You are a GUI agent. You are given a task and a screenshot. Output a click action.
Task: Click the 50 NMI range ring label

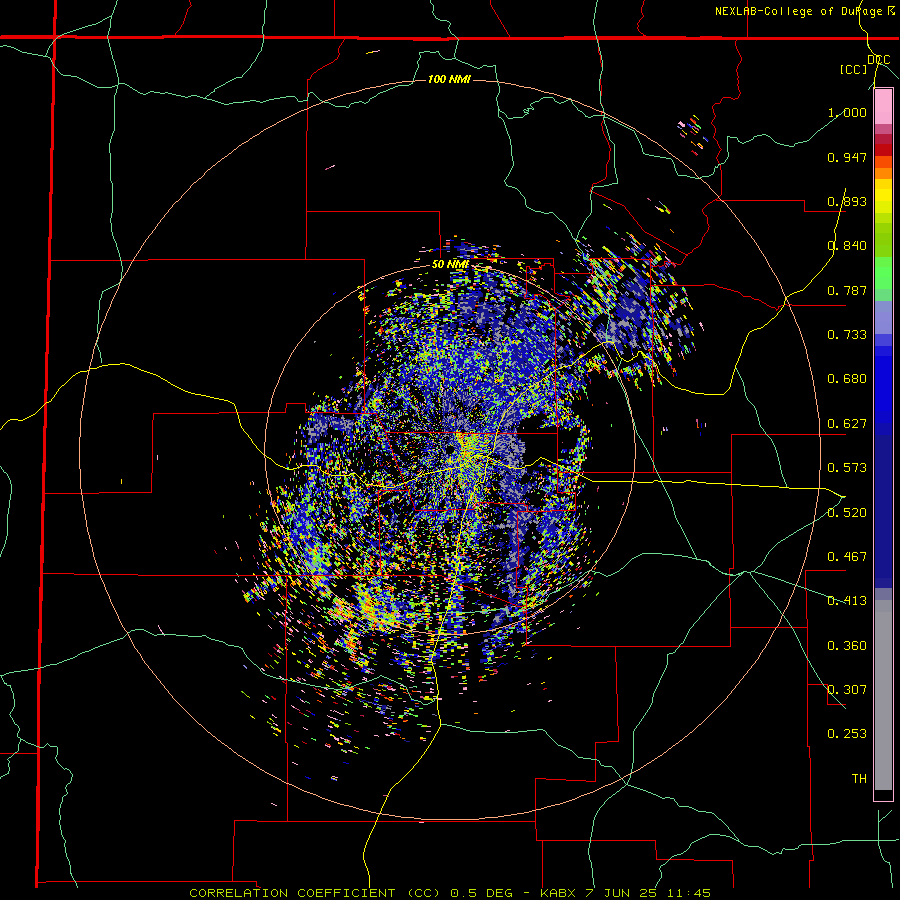(450, 265)
